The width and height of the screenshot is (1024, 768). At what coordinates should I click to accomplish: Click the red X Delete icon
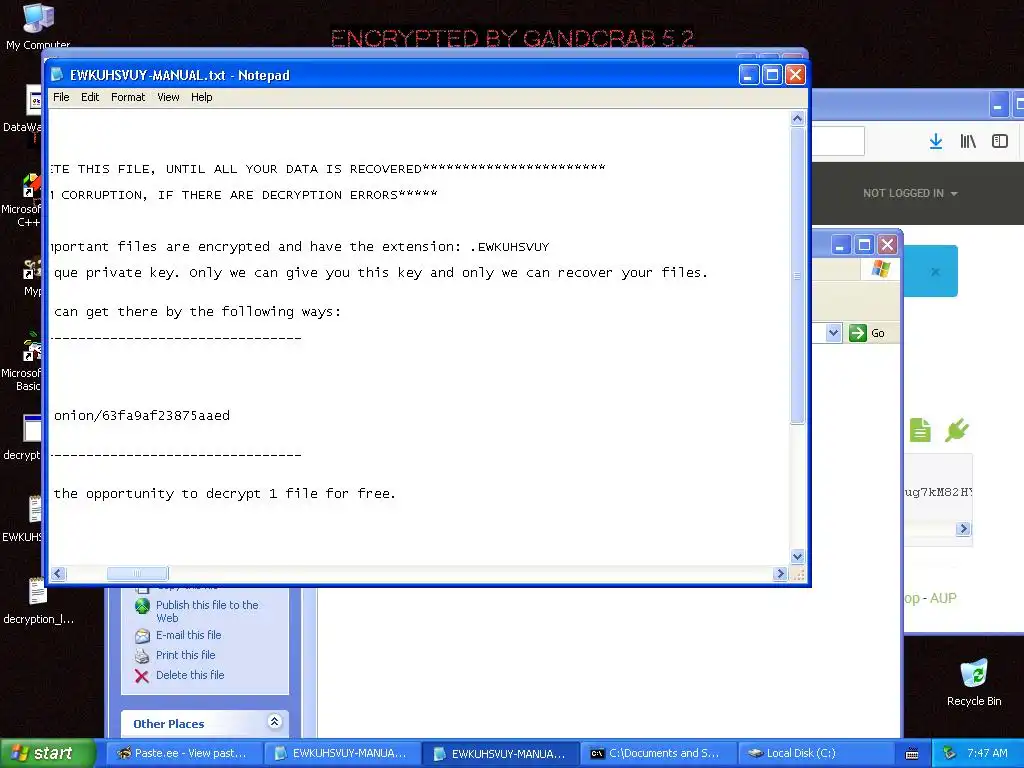click(142, 676)
